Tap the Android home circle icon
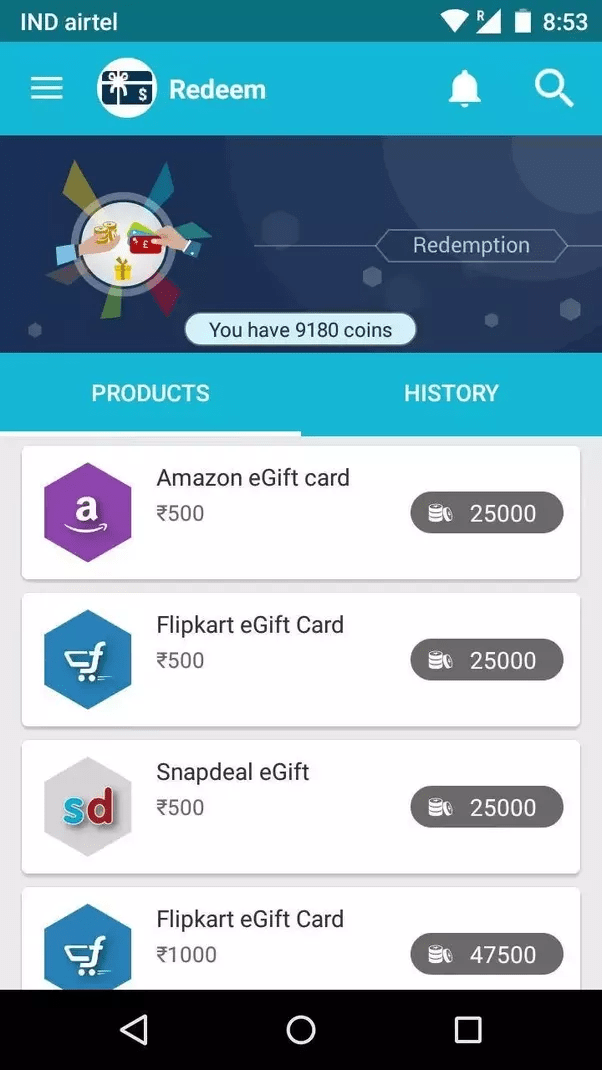The width and height of the screenshot is (602, 1070). pyautogui.click(x=301, y=1029)
